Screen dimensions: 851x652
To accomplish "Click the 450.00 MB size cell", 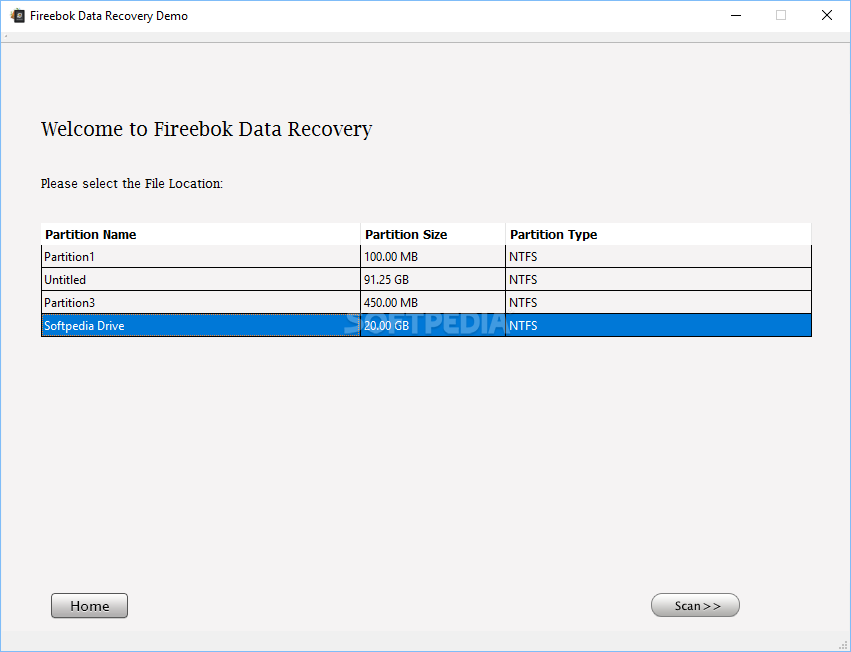I will pyautogui.click(x=433, y=302).
